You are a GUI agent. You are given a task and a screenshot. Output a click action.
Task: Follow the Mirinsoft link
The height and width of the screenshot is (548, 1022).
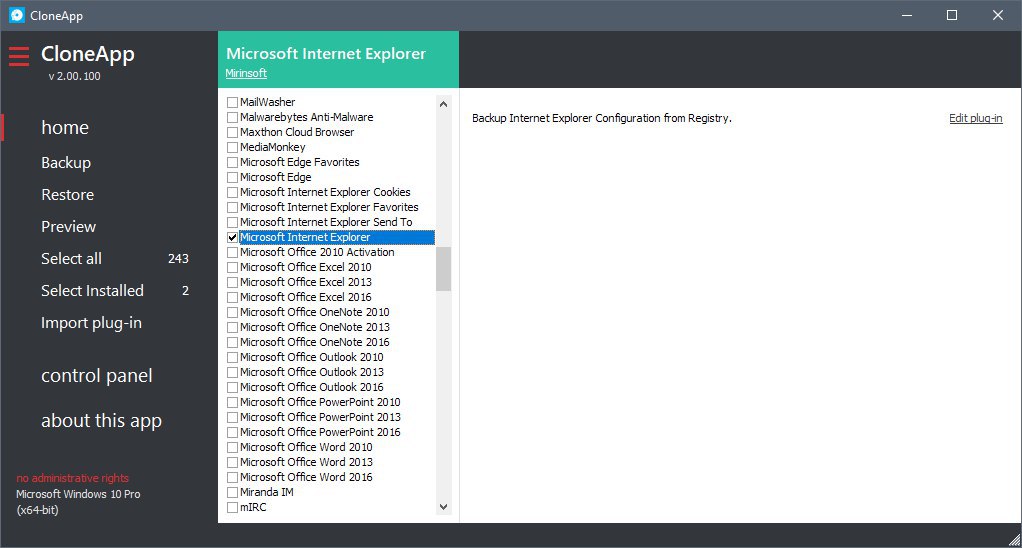(246, 73)
